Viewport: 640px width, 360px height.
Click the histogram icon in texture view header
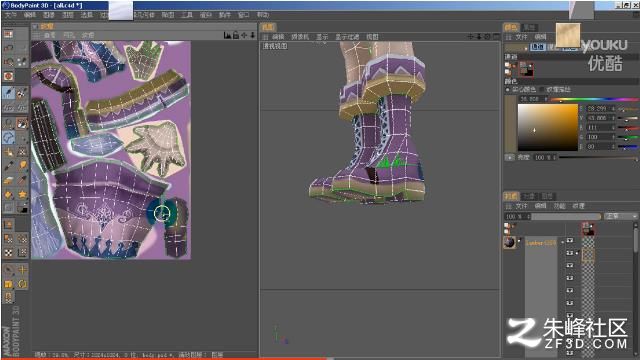pos(227,36)
